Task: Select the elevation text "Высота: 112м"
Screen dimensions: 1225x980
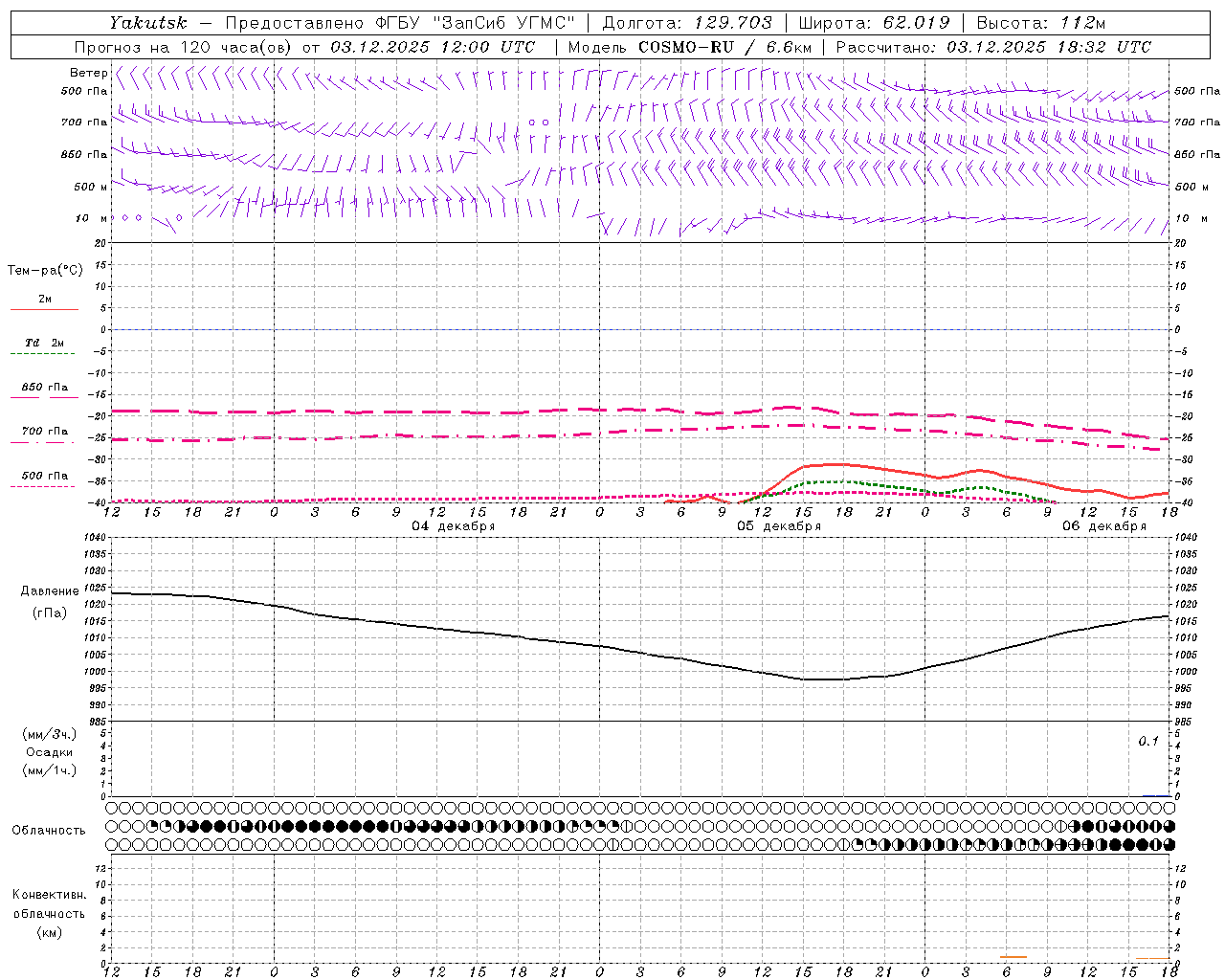Action: tap(1041, 23)
